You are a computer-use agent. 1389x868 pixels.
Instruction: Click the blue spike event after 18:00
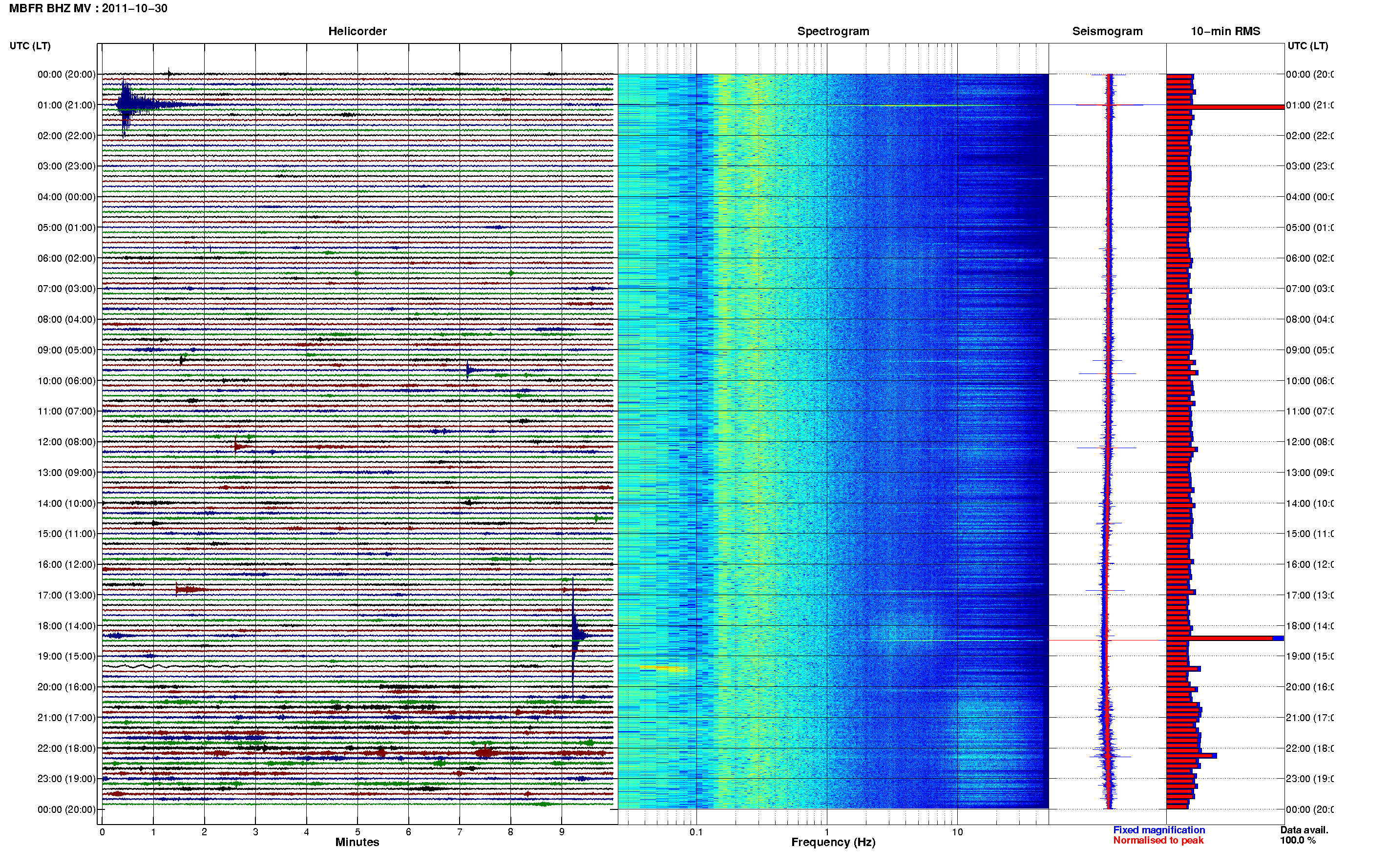575,636
